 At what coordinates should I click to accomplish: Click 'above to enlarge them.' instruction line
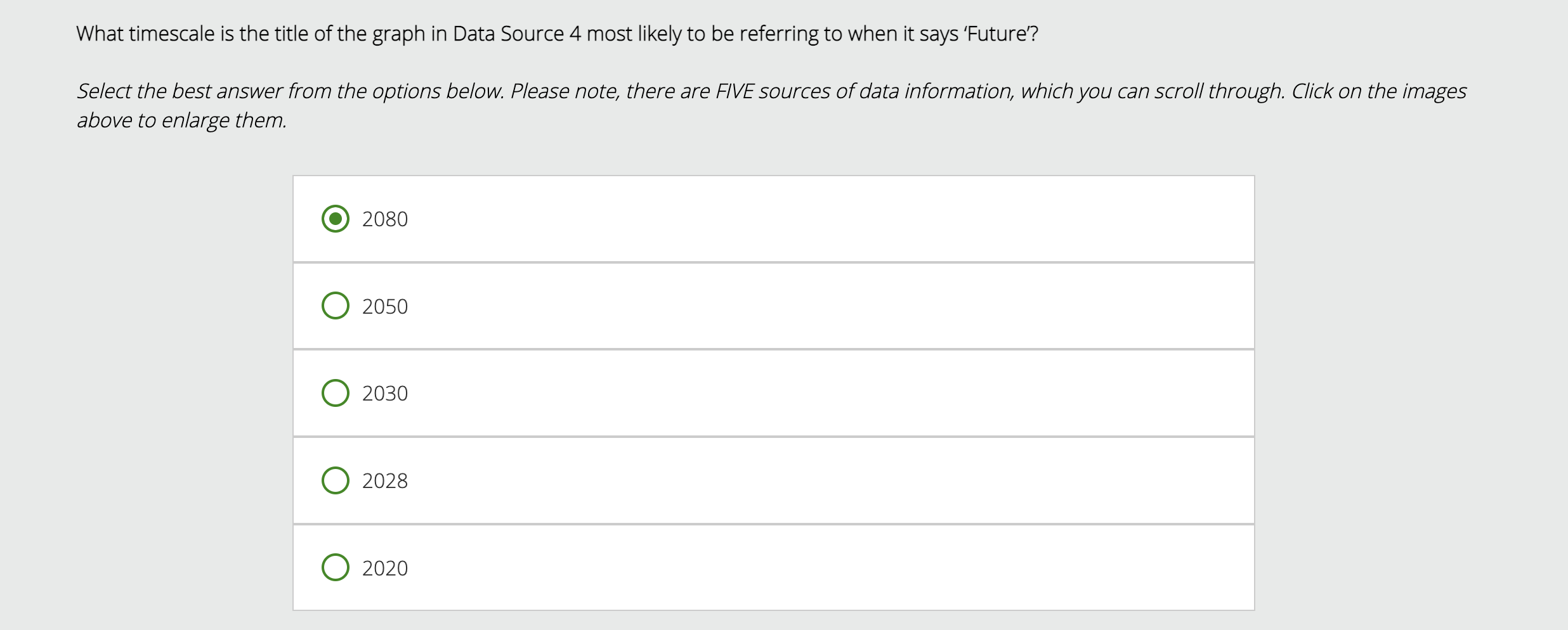(182, 120)
